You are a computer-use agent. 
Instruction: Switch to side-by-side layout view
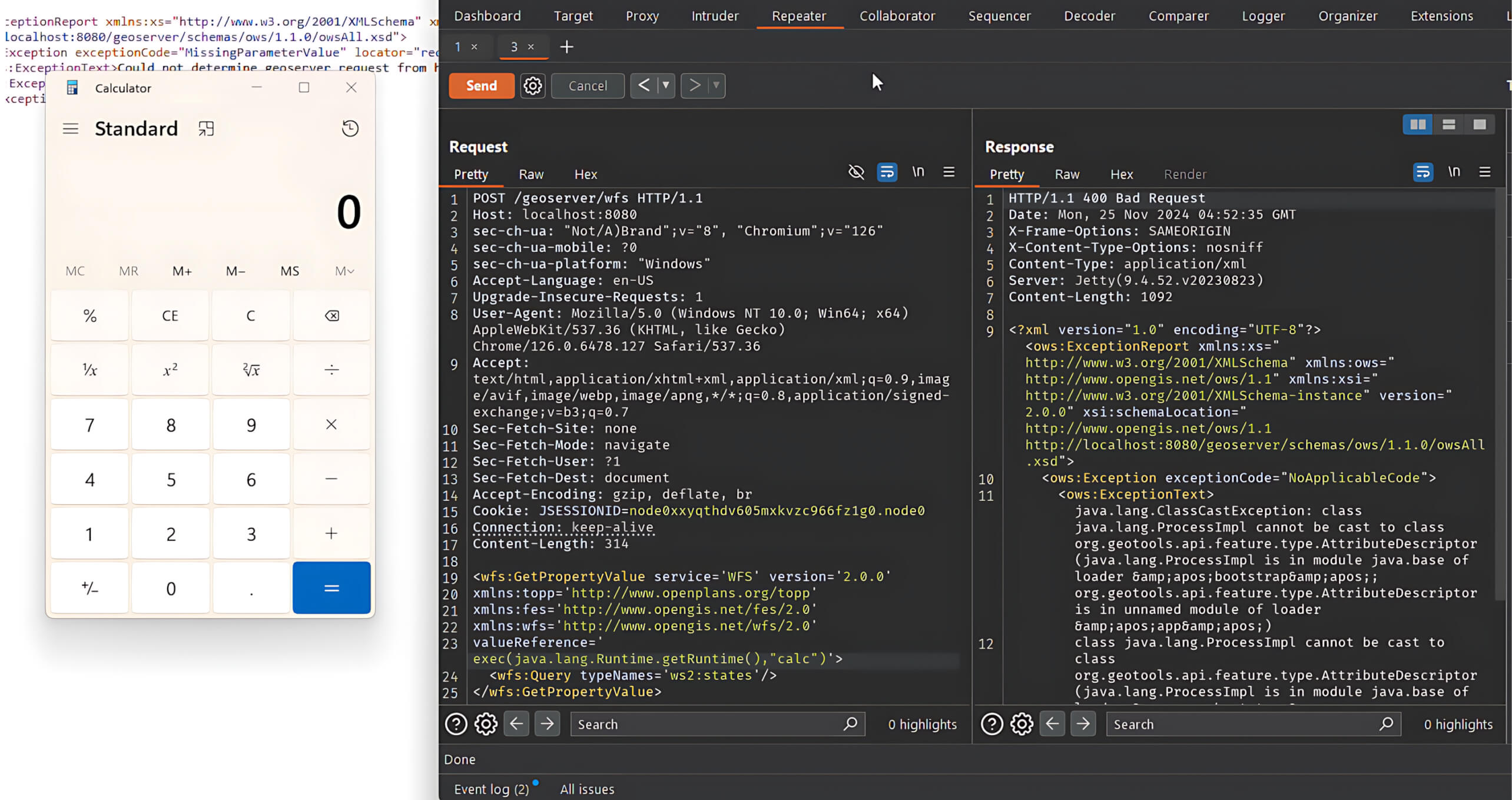coord(1418,124)
